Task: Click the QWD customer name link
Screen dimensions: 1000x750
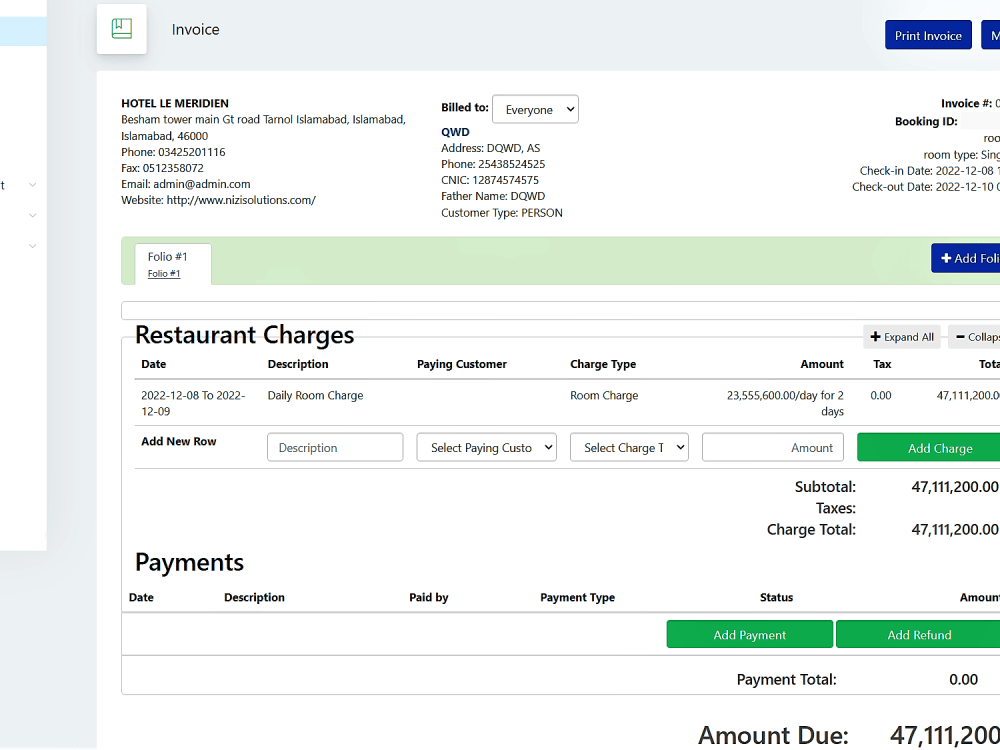Action: click(x=455, y=132)
